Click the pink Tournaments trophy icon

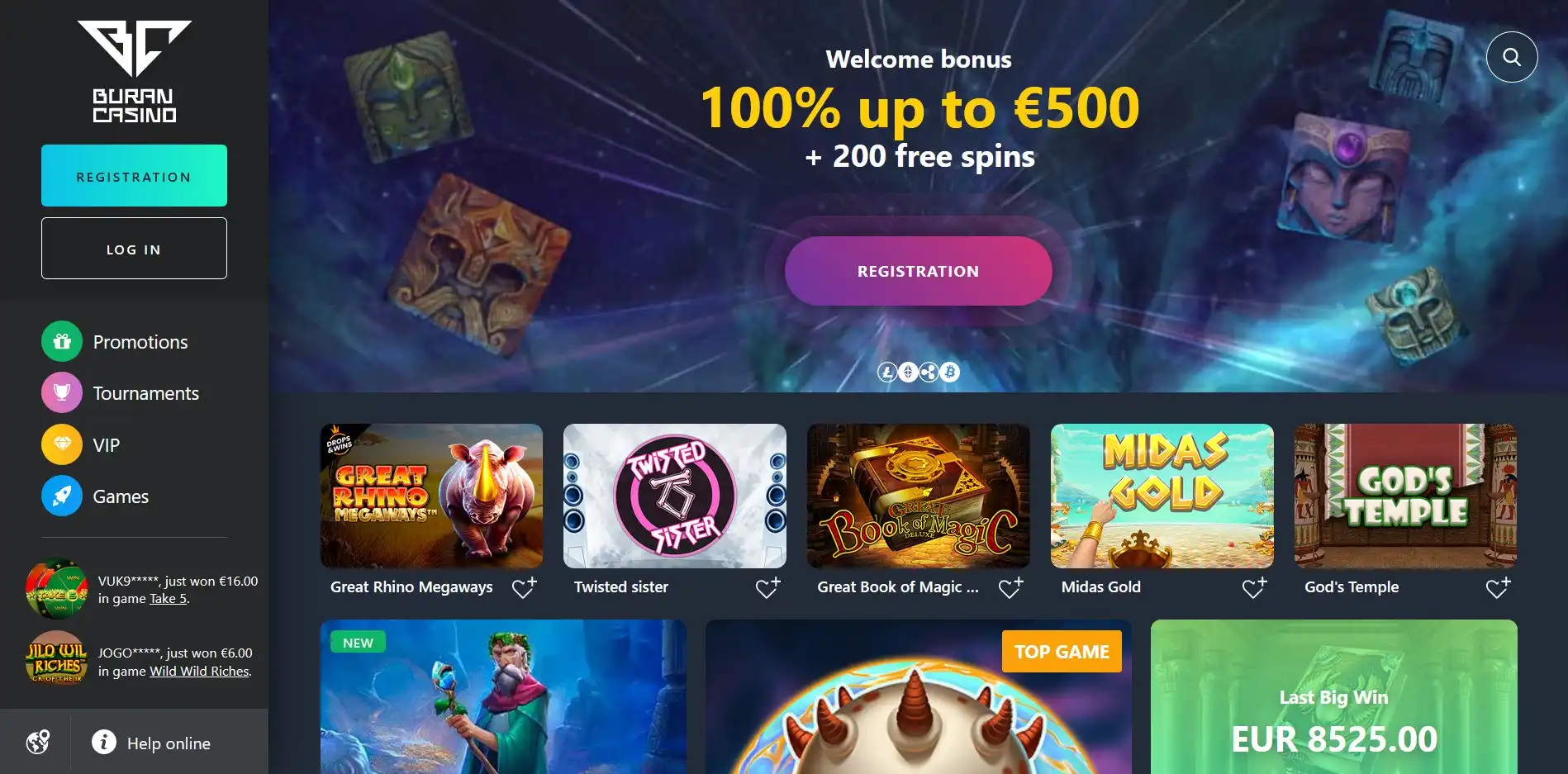62,392
